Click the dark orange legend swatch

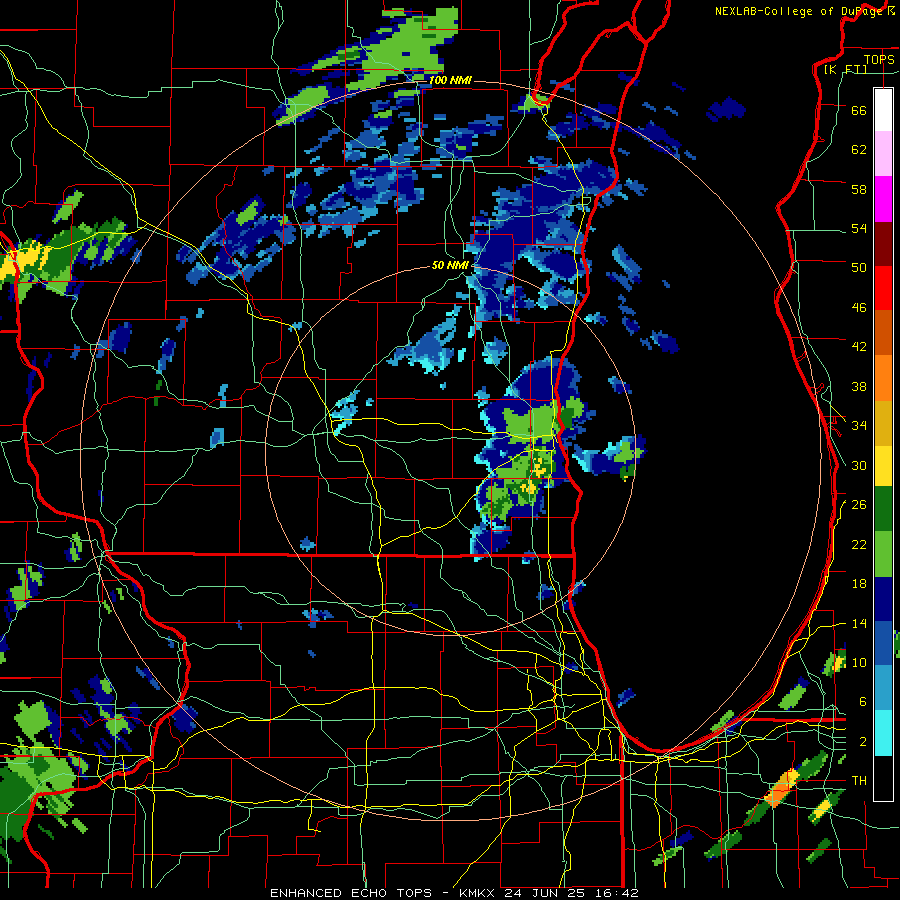pyautogui.click(x=883, y=332)
